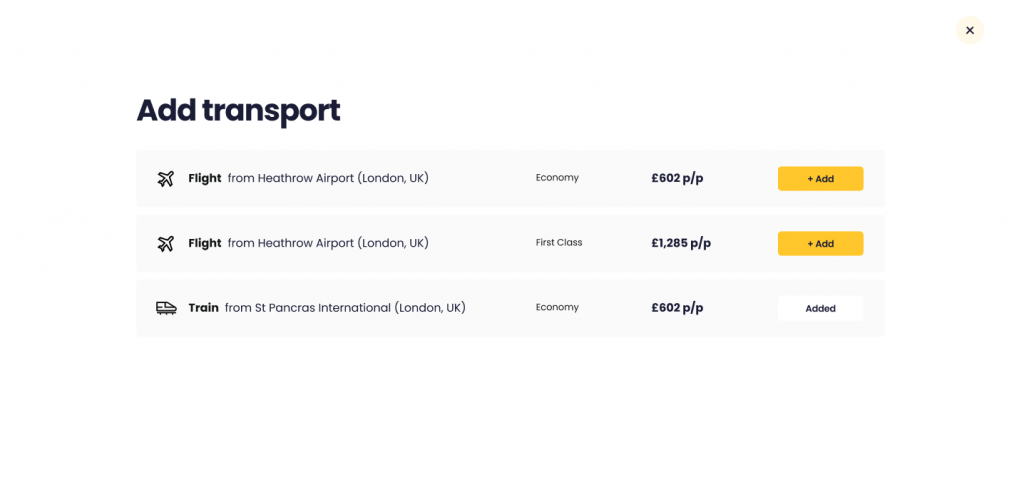This screenshot has width=1024, height=490.
Task: Close the Add transport dialog
Action: [969, 30]
